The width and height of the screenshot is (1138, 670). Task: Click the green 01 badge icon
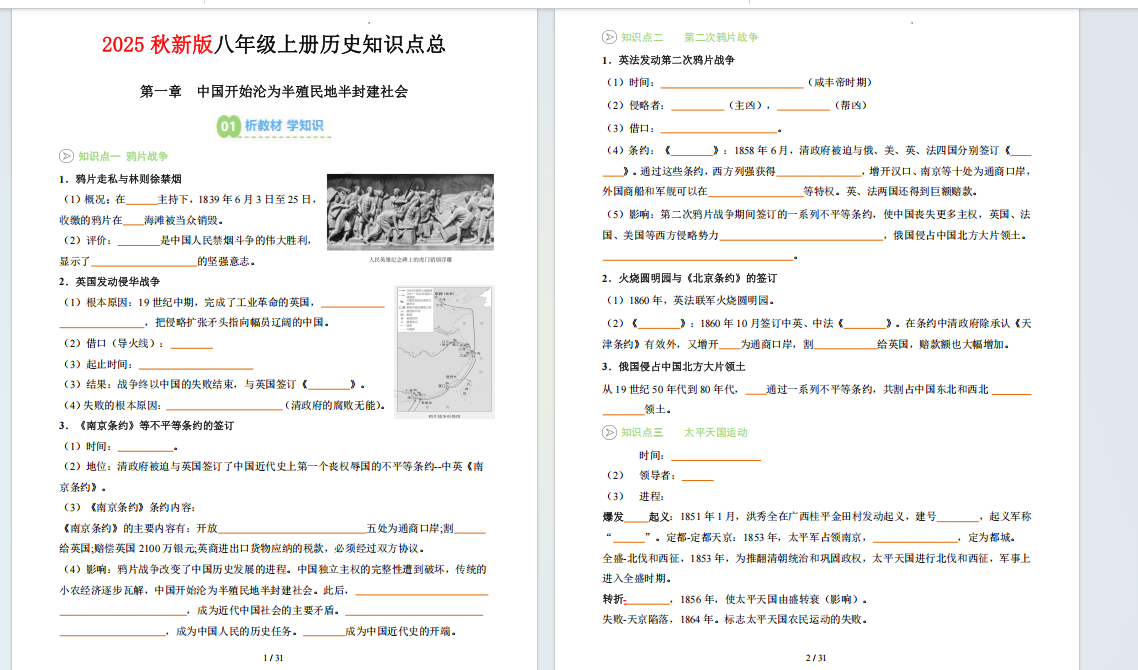(x=228, y=126)
